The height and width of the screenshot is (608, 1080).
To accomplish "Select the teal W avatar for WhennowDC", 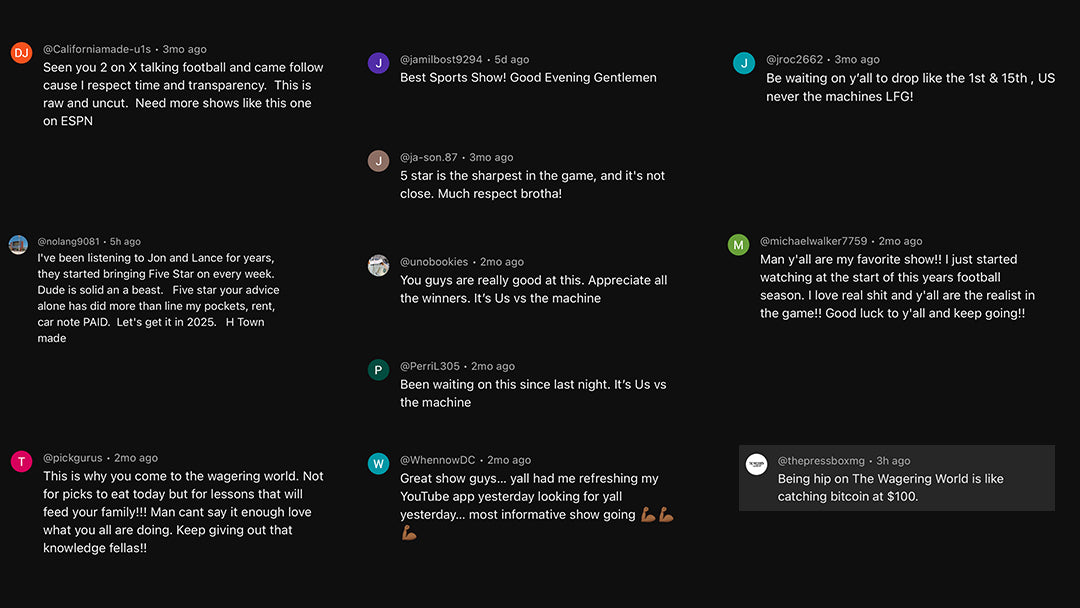I will click(x=378, y=463).
